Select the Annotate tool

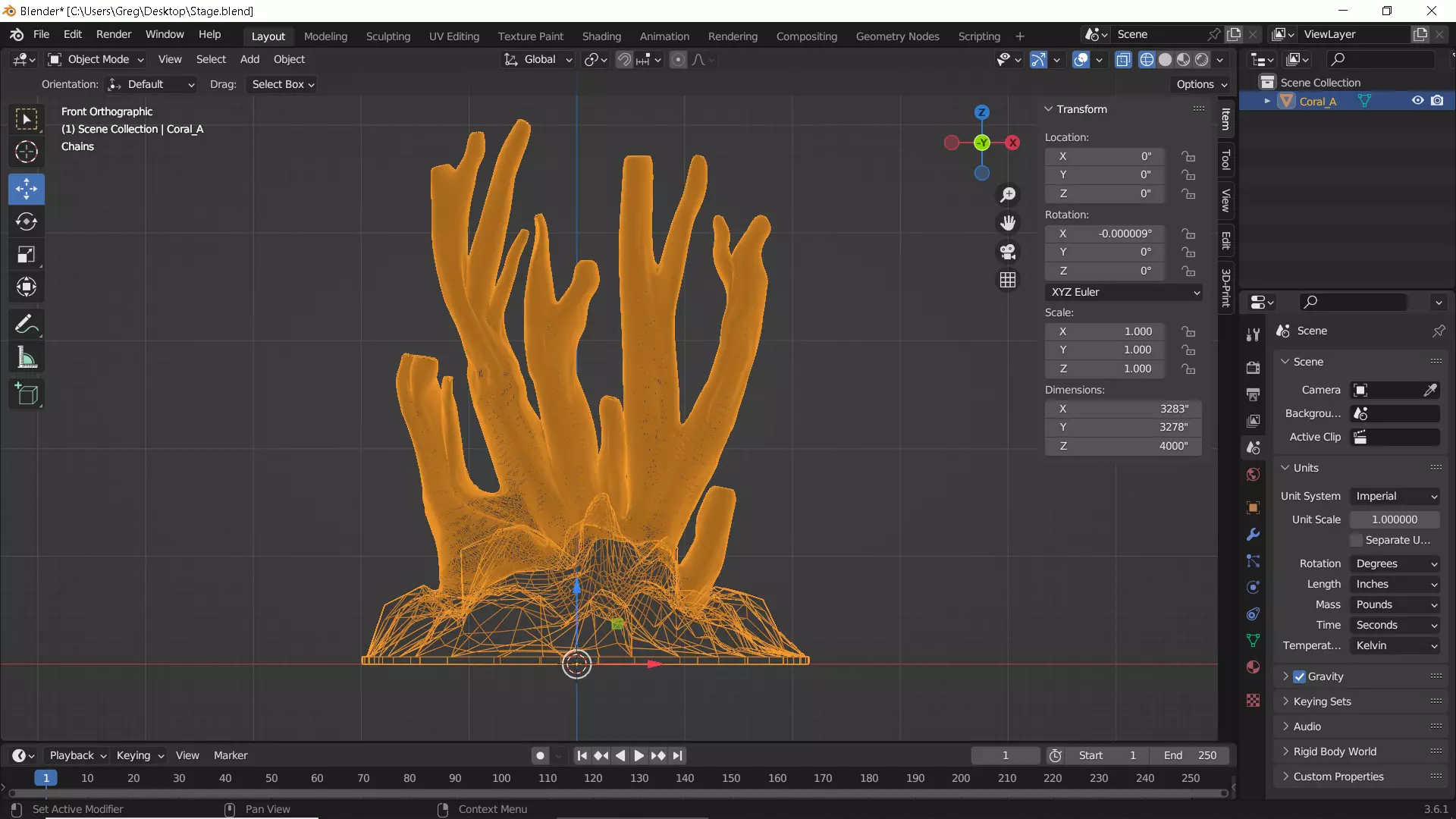click(x=27, y=325)
